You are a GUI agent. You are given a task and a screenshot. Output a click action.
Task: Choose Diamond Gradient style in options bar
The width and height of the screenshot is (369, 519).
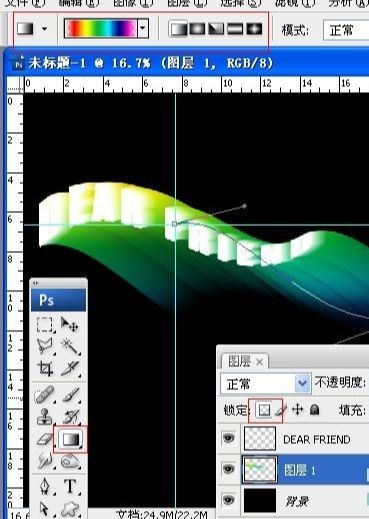254,29
